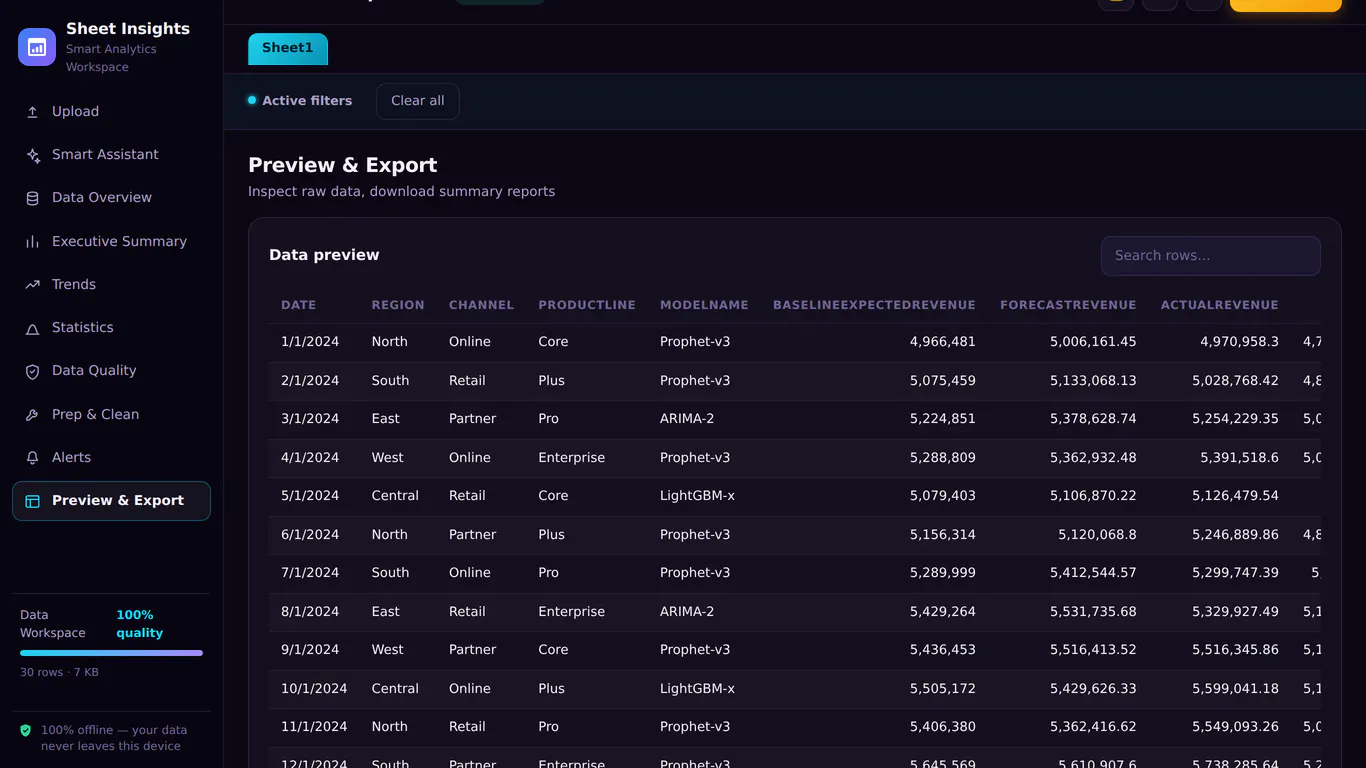Switch to the Sheet1 tab
Screen dimensions: 1366x768
pos(288,48)
